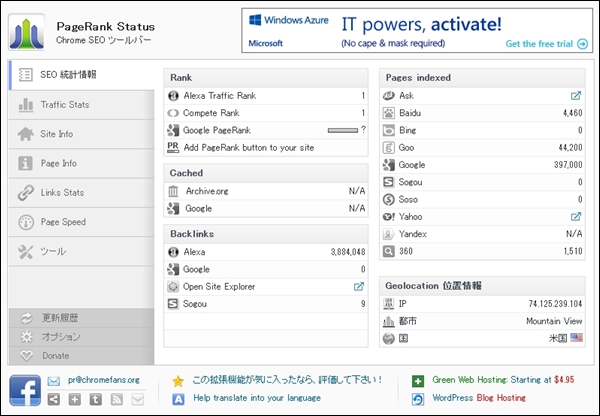Email pr@chromefans.org link
The width and height of the screenshot is (600, 416).
pos(104,380)
